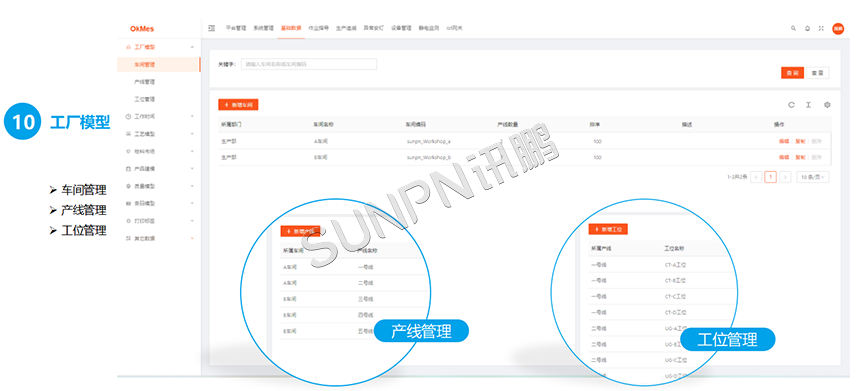Click the icon beside 其它数据
The height and width of the screenshot is (391, 860).
pos(128,238)
